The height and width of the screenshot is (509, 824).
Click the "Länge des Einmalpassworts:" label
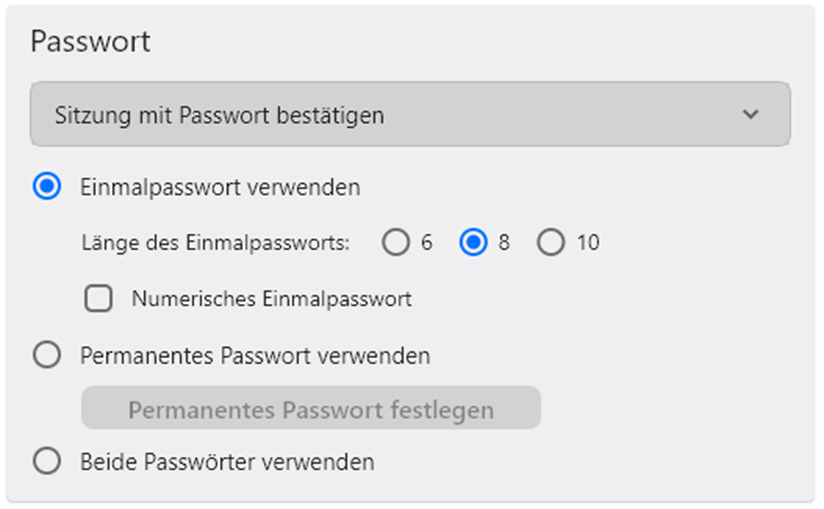click(x=214, y=243)
